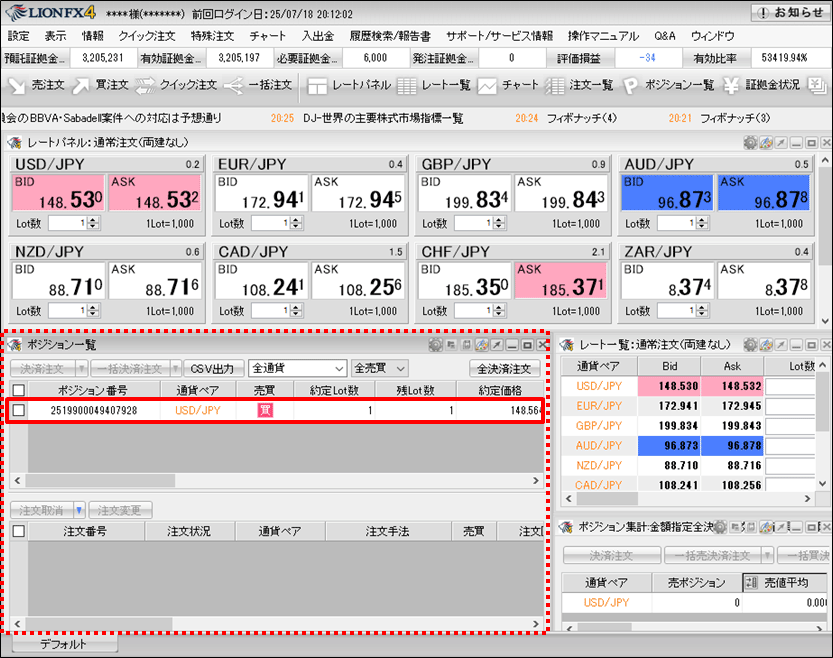The image size is (833, 658).
Task: Open クイック注文 quick order from toolbar
Action: pos(176,85)
